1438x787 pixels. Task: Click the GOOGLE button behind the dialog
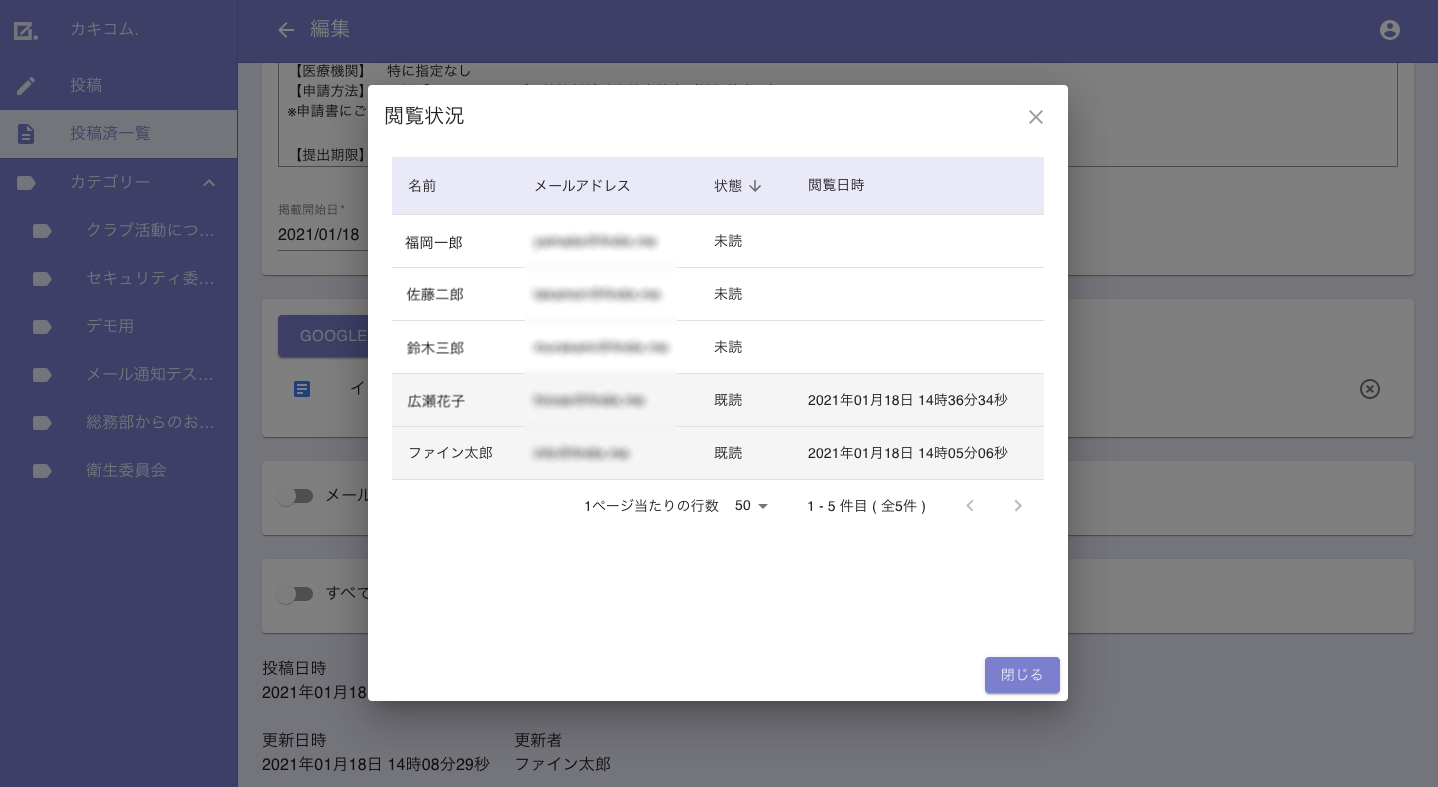(323, 336)
